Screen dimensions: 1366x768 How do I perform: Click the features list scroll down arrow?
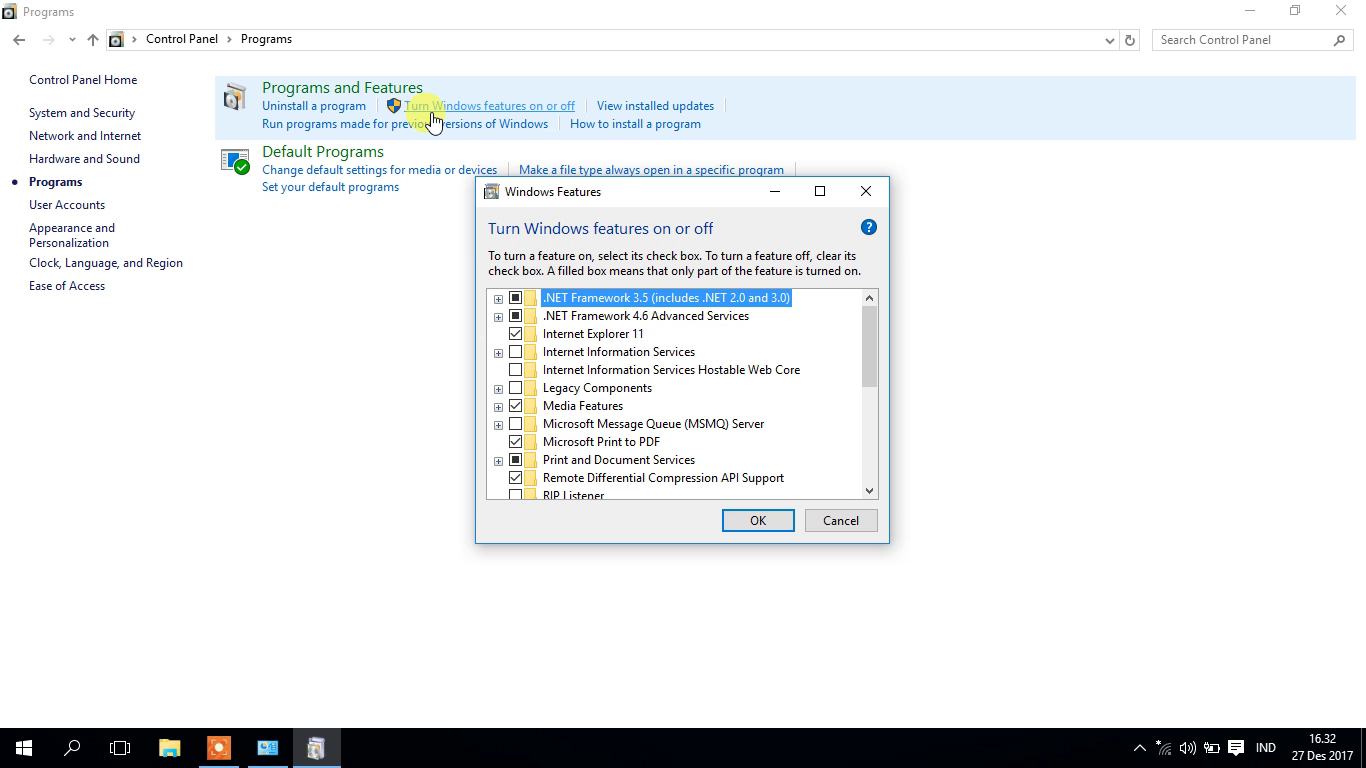(x=869, y=490)
